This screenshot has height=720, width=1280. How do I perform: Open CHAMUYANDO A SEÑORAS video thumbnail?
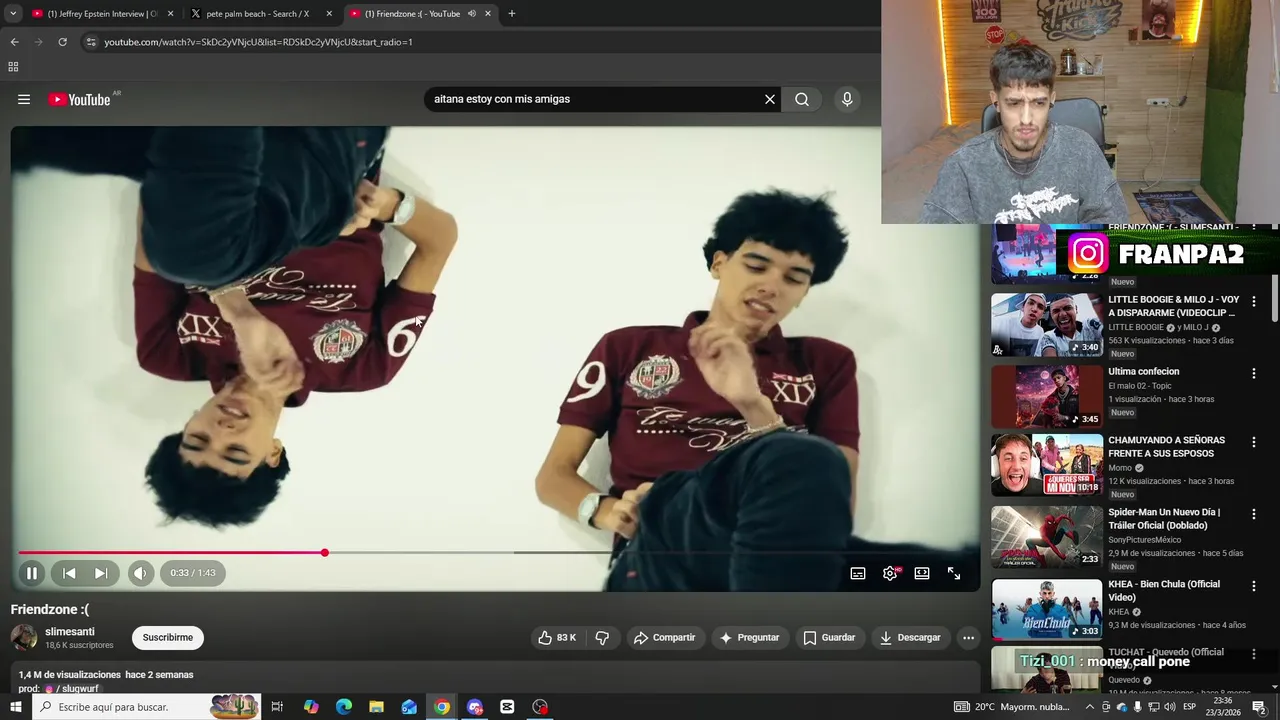1046,465
